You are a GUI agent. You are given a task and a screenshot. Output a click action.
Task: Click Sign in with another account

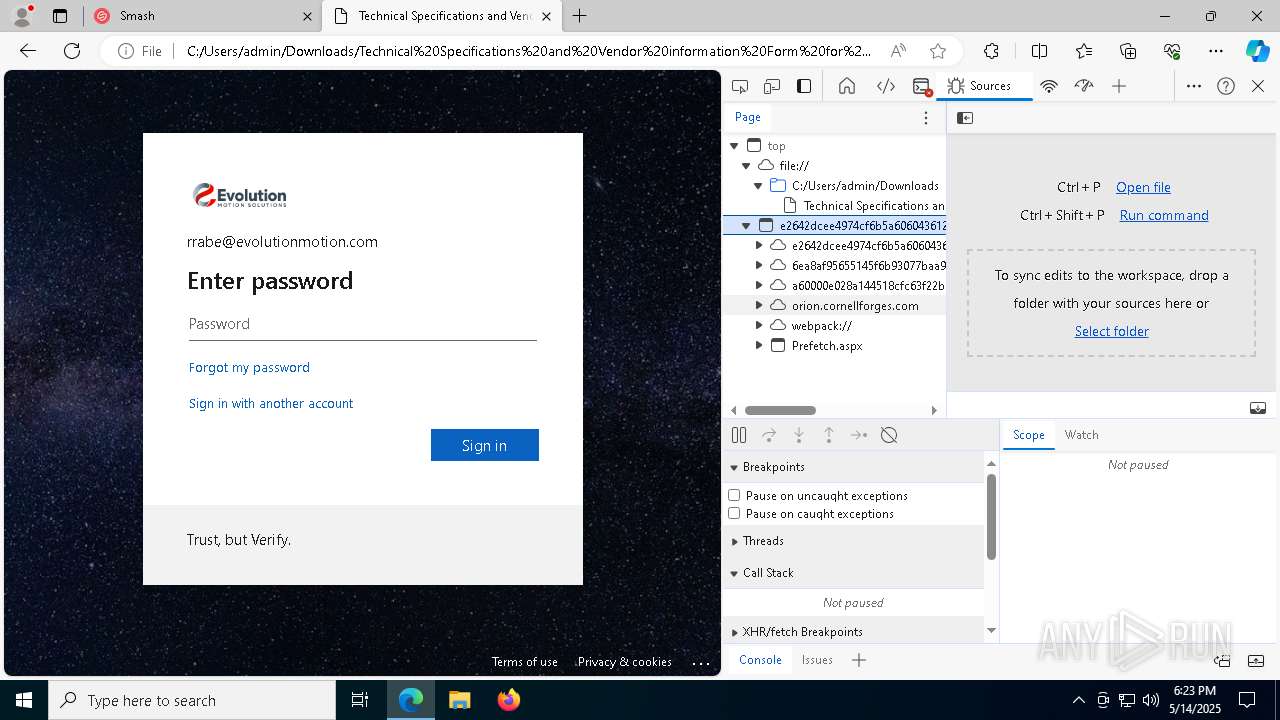point(271,403)
